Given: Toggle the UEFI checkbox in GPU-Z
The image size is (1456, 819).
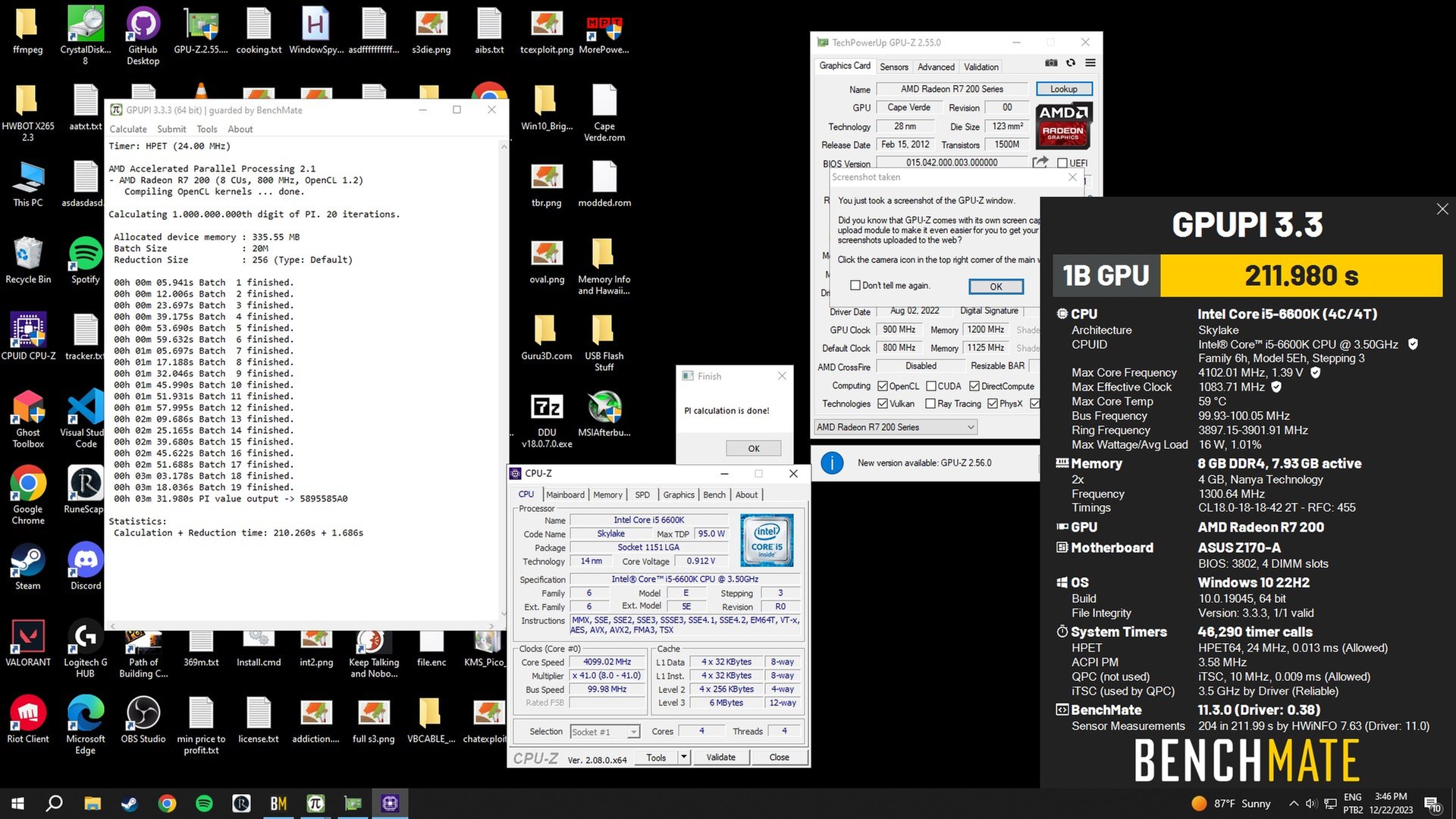Looking at the screenshot, I should point(1062,163).
